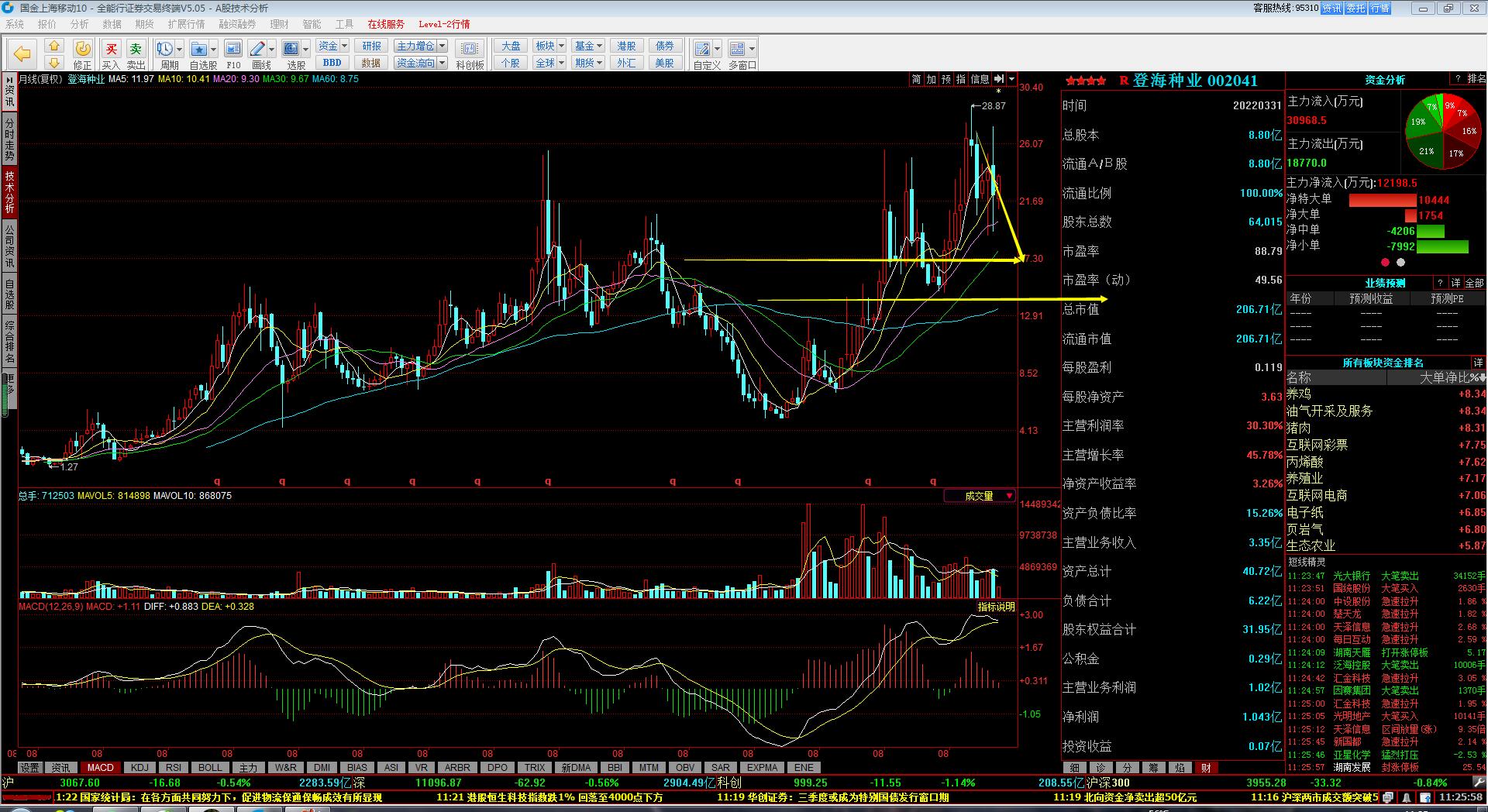1488x812 pixels.
Task: Open the 在线服务 menu
Action: point(386,25)
